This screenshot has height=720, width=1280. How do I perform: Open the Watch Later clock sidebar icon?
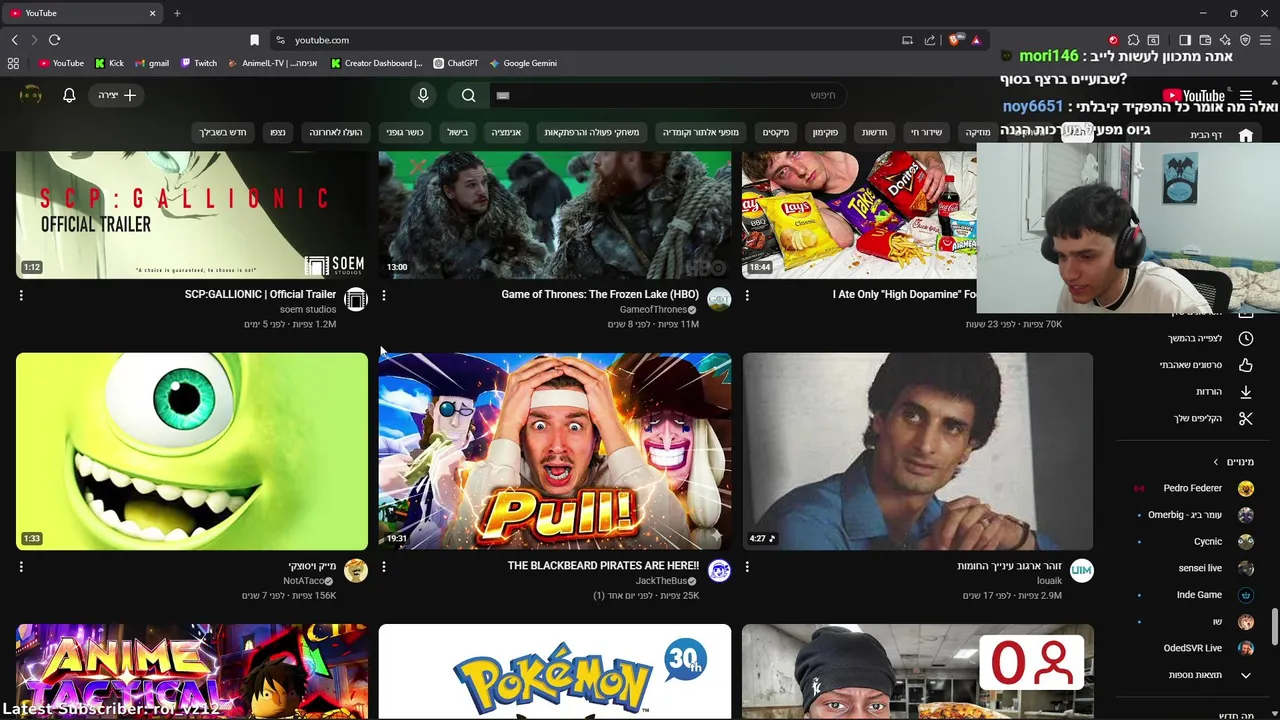coord(1246,338)
